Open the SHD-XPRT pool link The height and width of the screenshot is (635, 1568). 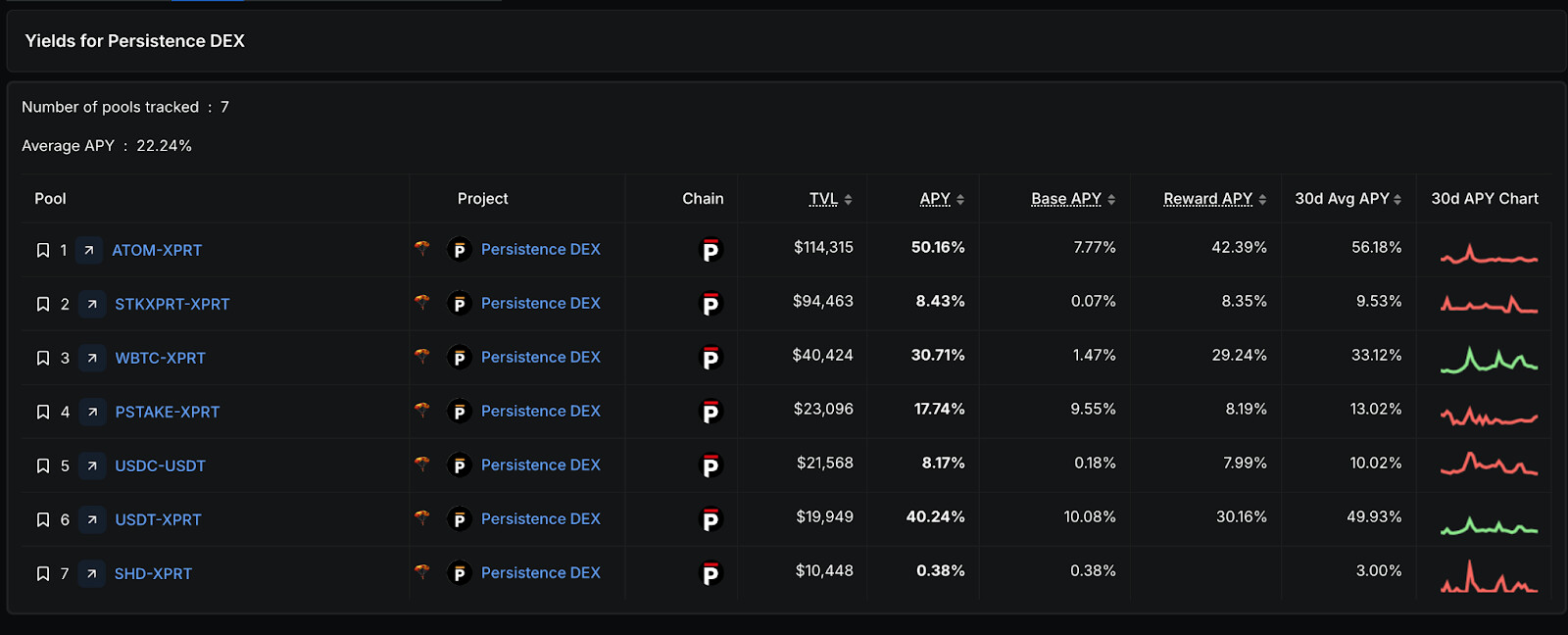[153, 573]
